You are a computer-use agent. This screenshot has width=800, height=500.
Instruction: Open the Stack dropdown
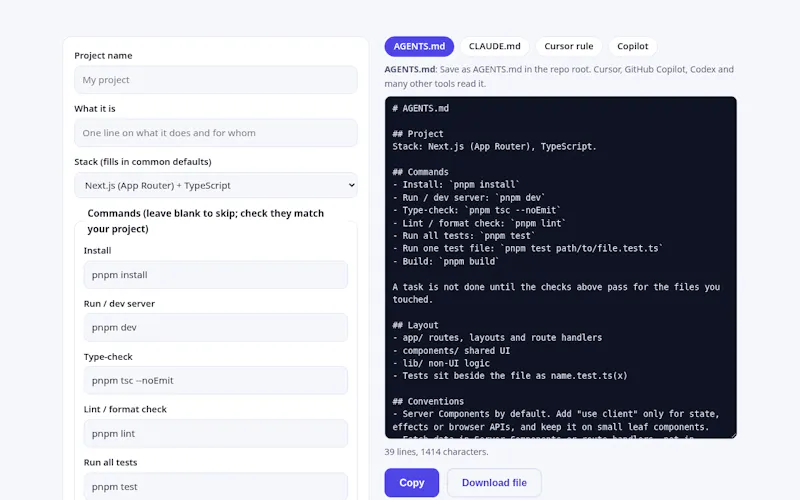[216, 185]
